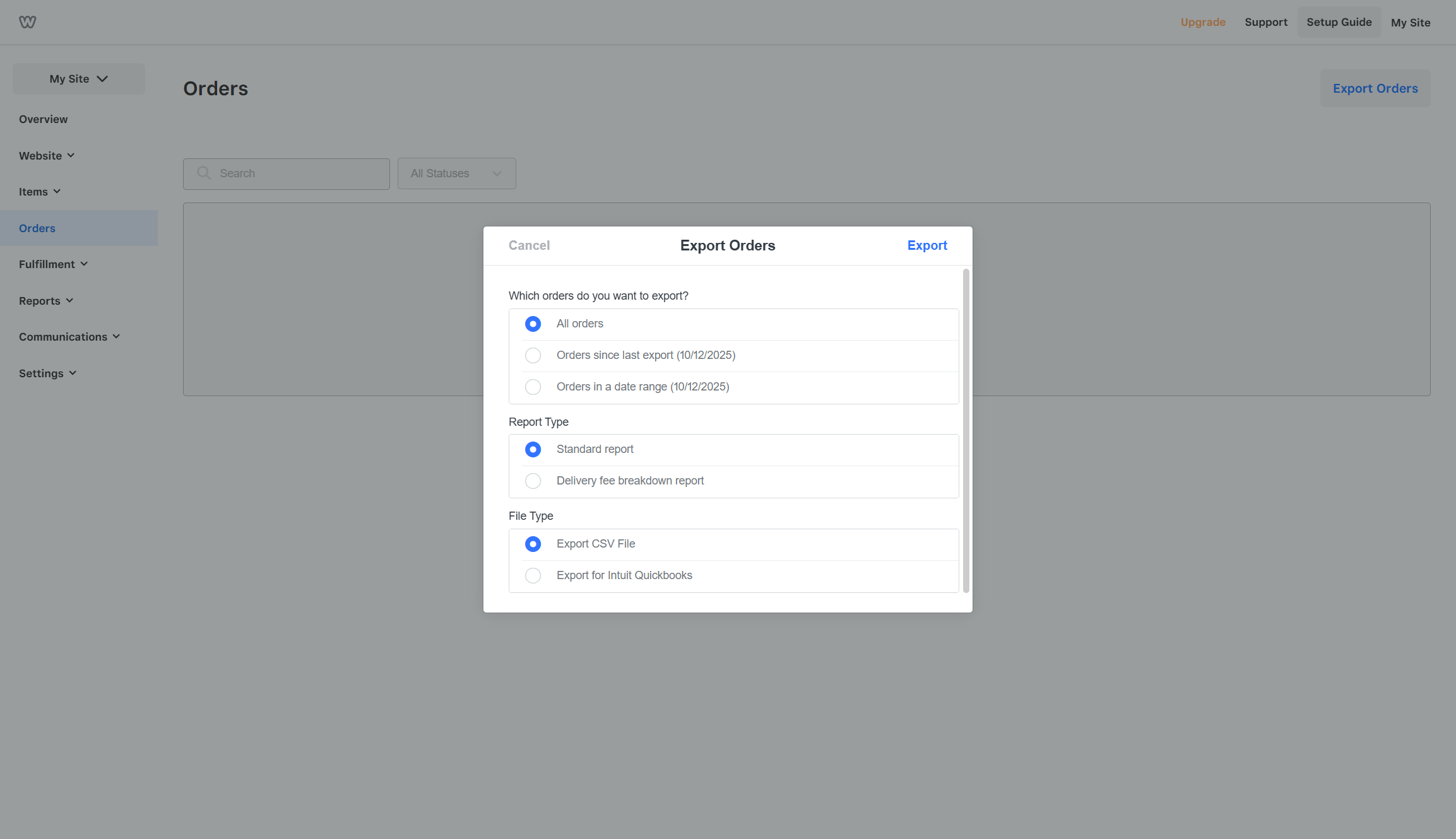Expand the Reports section
1456x839 pixels.
pyautogui.click(x=45, y=301)
